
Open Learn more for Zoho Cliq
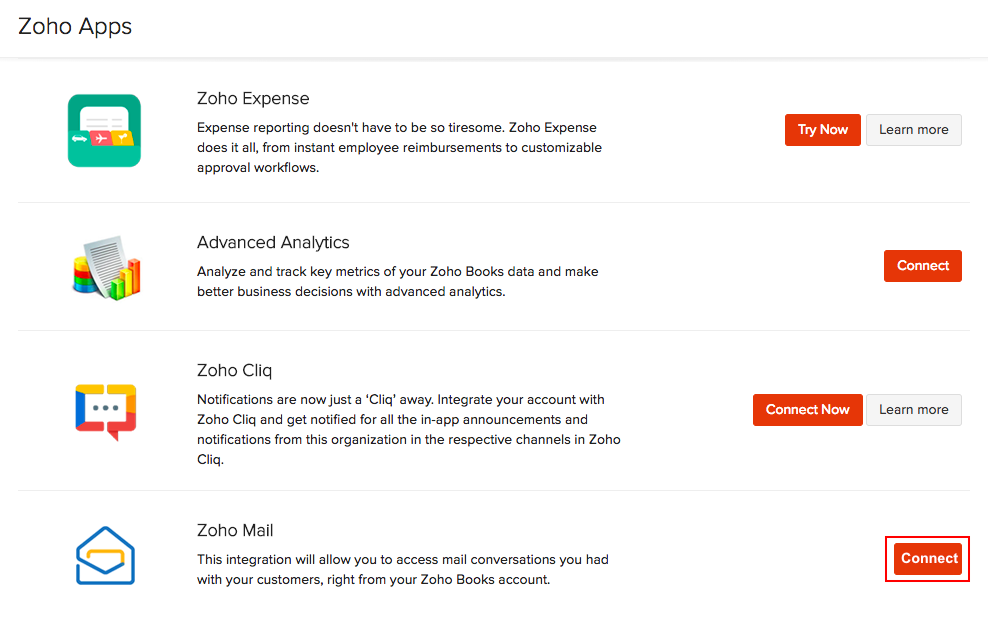tap(913, 409)
